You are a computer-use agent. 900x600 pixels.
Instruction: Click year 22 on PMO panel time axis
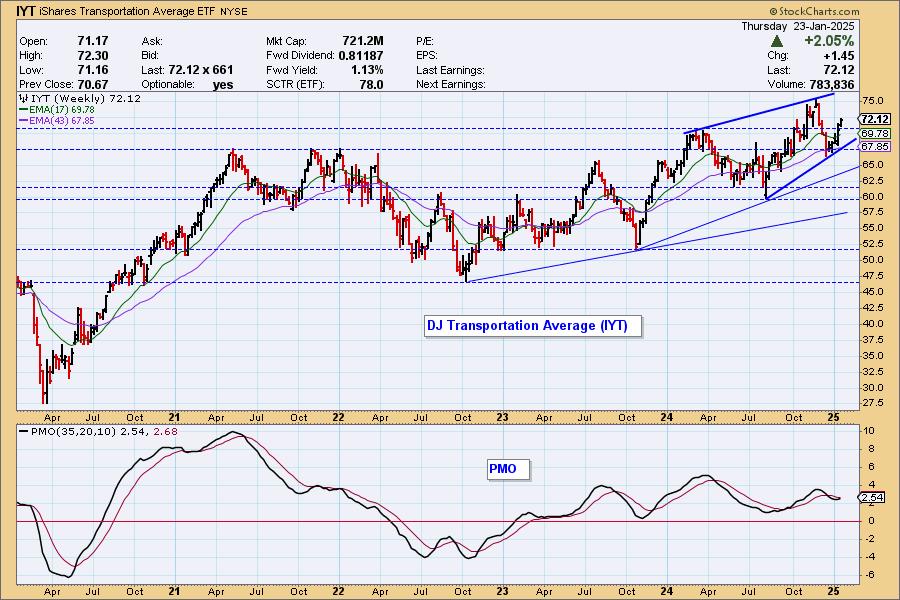[x=339, y=591]
